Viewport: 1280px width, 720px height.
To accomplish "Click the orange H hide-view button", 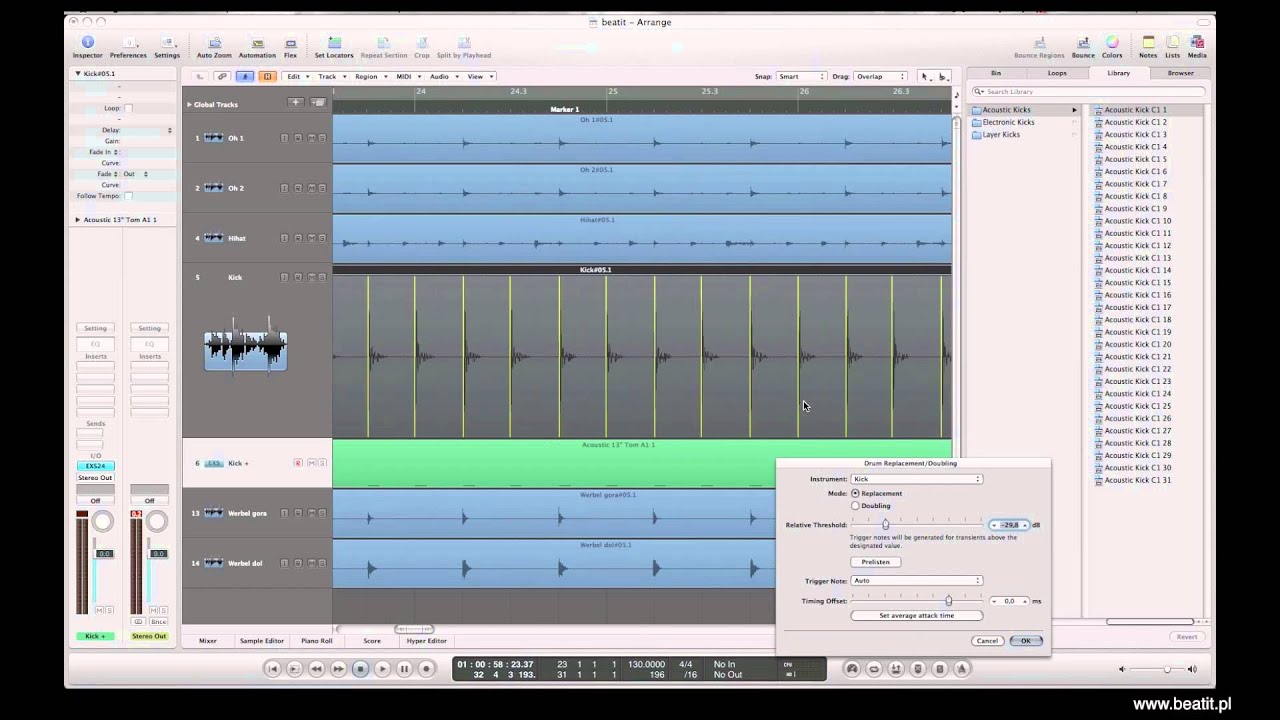I will [x=267, y=76].
